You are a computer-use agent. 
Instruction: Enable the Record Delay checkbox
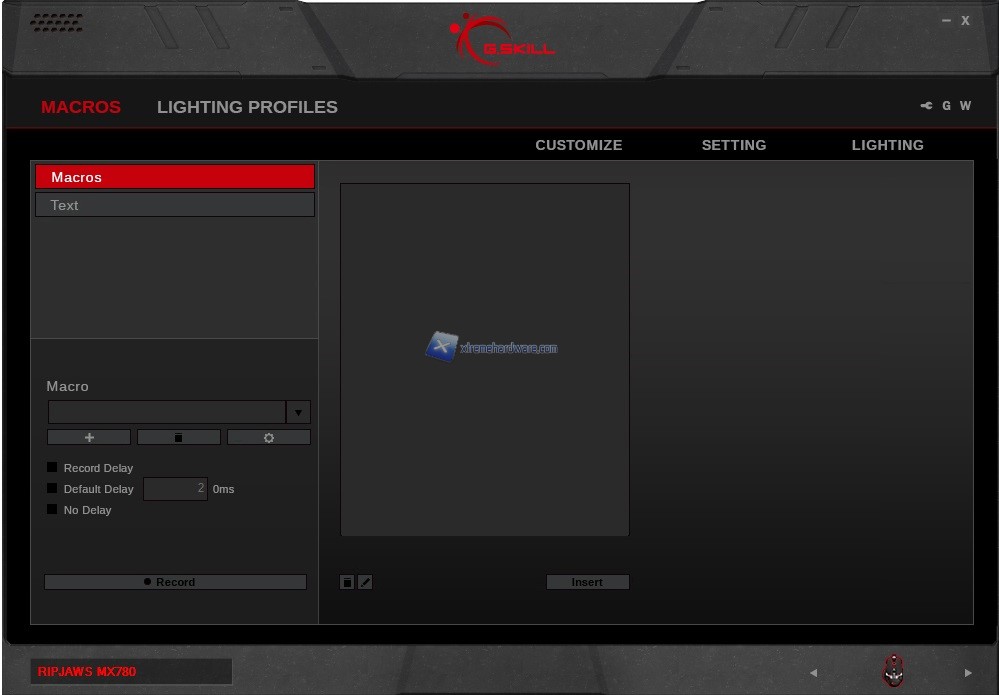coord(52,467)
